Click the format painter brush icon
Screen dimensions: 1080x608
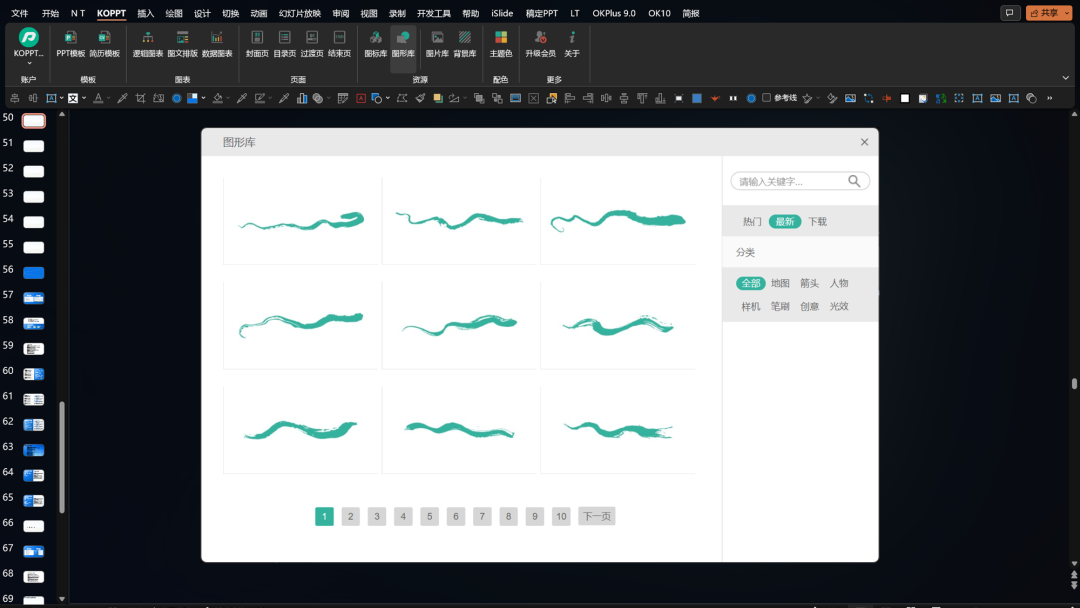pyautogui.click(x=420, y=98)
